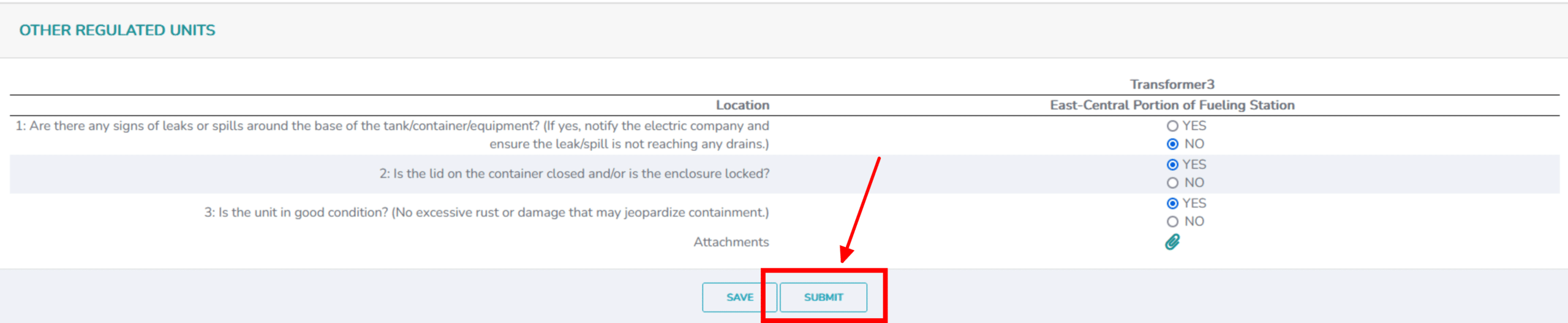The height and width of the screenshot is (323, 1568).
Task: Choose NO for lid closed question
Action: pyautogui.click(x=1172, y=183)
